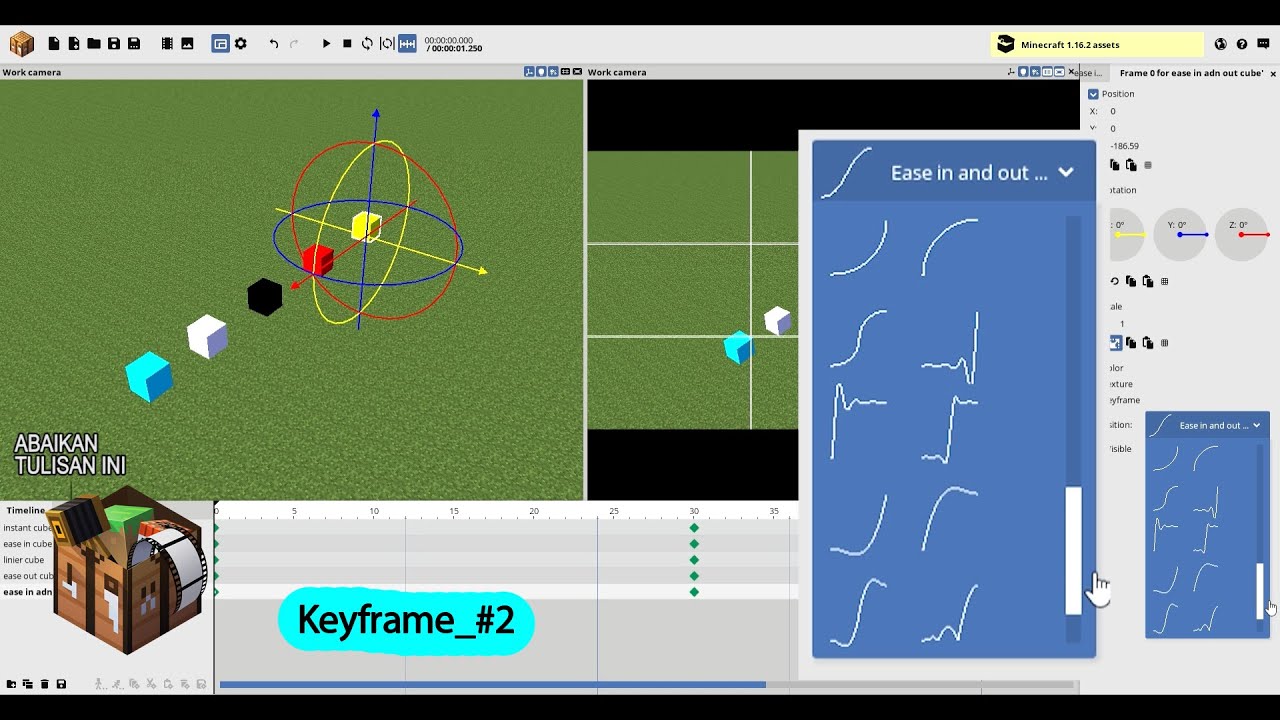1280x720 pixels.
Task: Click the rightmost icon in the top toolbar
Action: pyautogui.click(x=1262, y=44)
